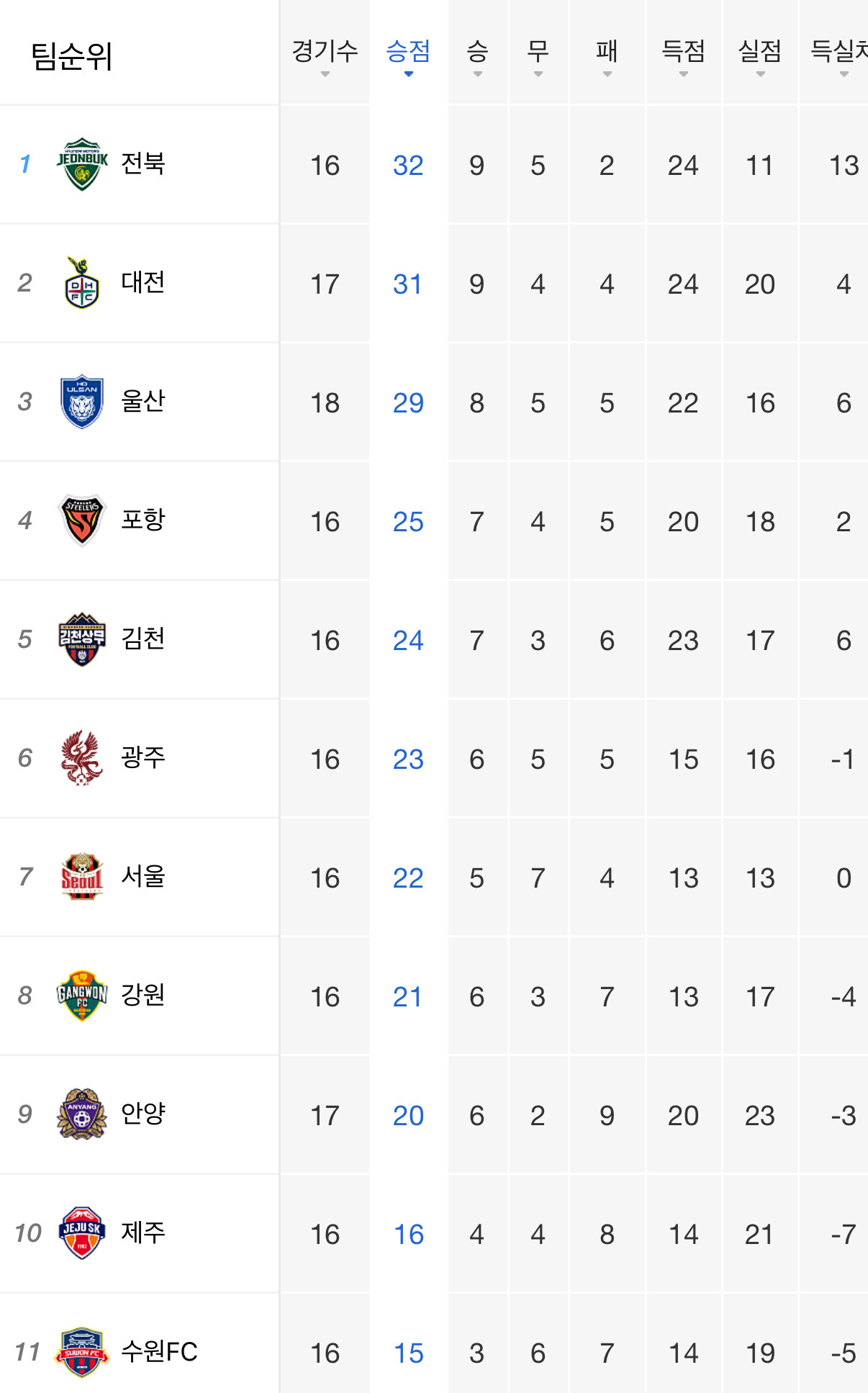This screenshot has width=868, height=1393.
Task: Click the Jeonbuk team crest icon
Action: click(x=82, y=164)
